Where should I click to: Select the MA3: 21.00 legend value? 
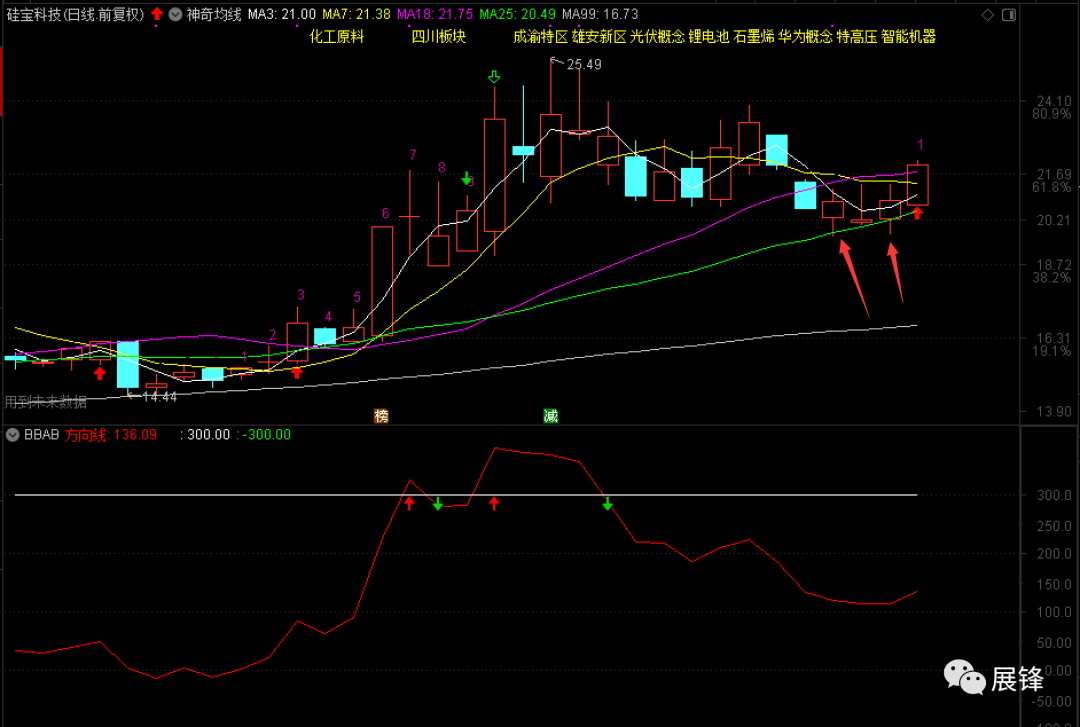coord(282,14)
